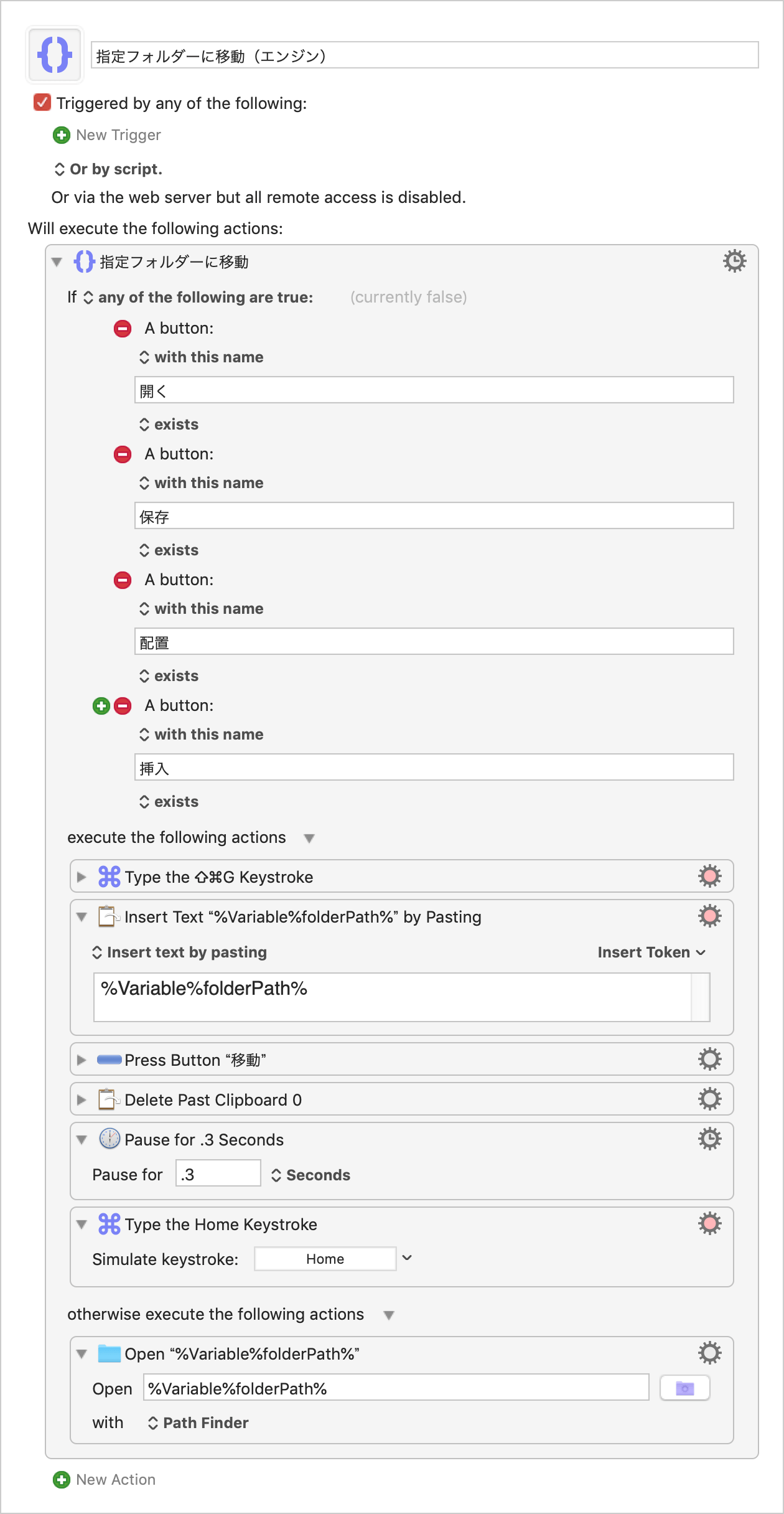Open the Insert Token menu
The height and width of the screenshot is (1514, 784).
(651, 952)
